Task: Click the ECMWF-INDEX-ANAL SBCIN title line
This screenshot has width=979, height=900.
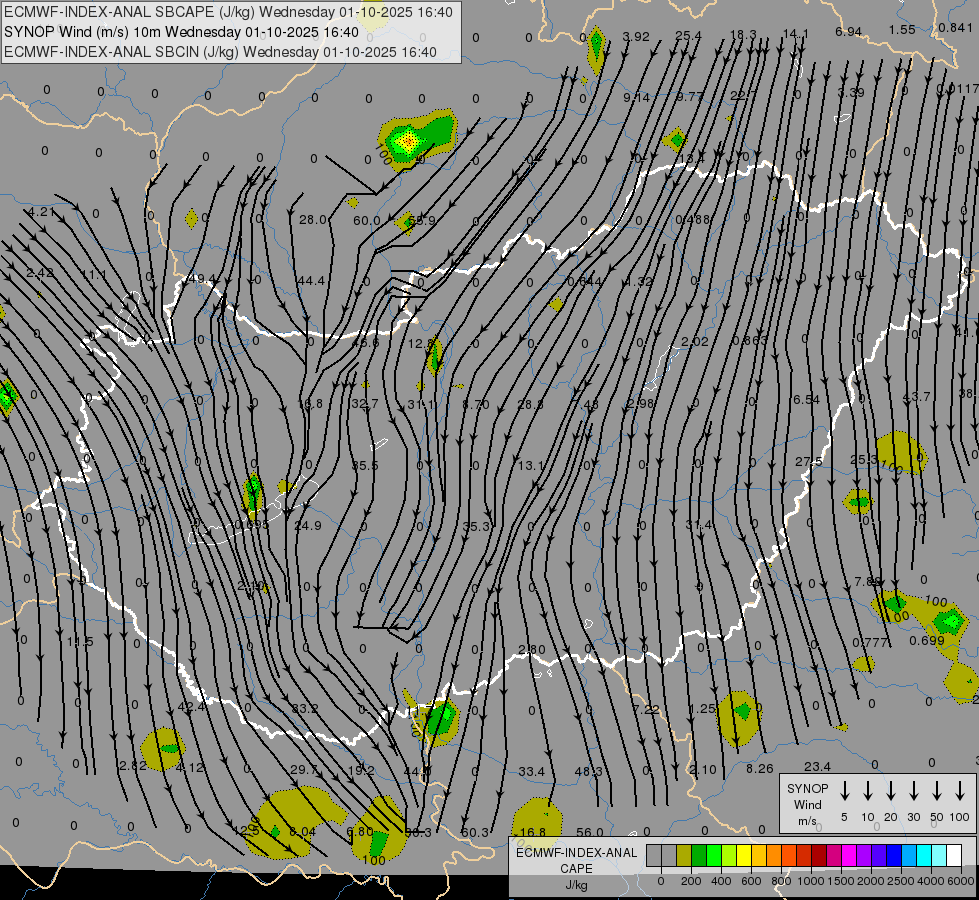Action: [x=220, y=52]
